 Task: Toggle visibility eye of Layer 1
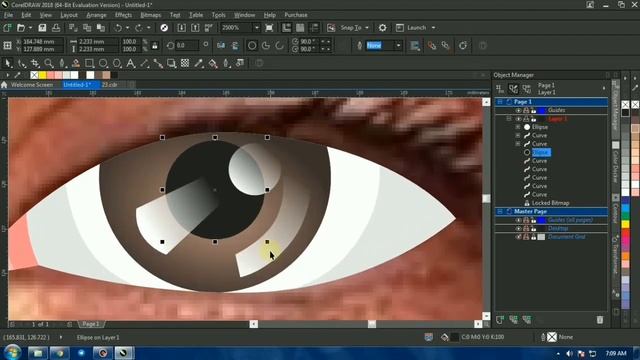click(x=518, y=119)
